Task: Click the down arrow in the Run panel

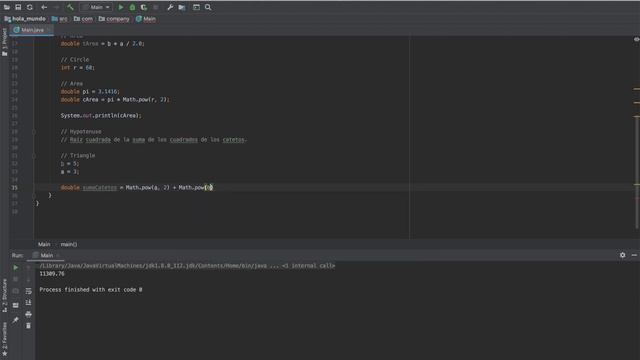Action: [x=28, y=279]
